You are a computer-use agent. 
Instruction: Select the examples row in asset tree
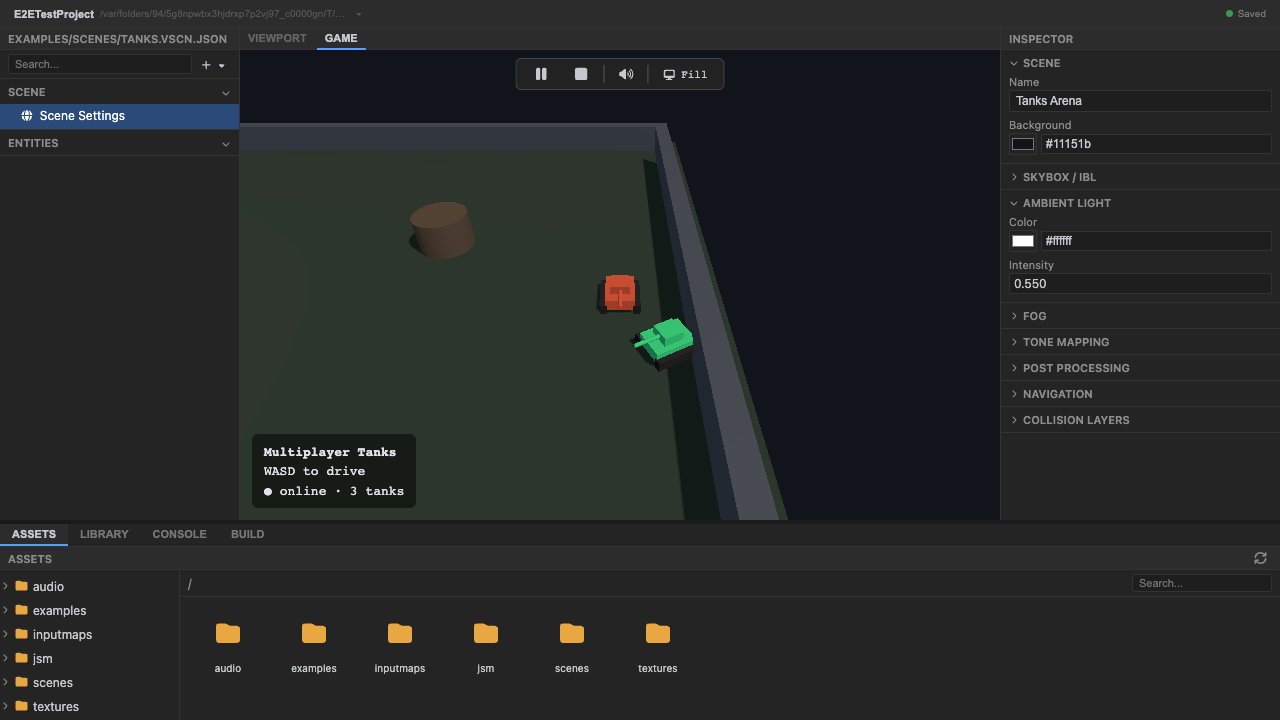90,610
